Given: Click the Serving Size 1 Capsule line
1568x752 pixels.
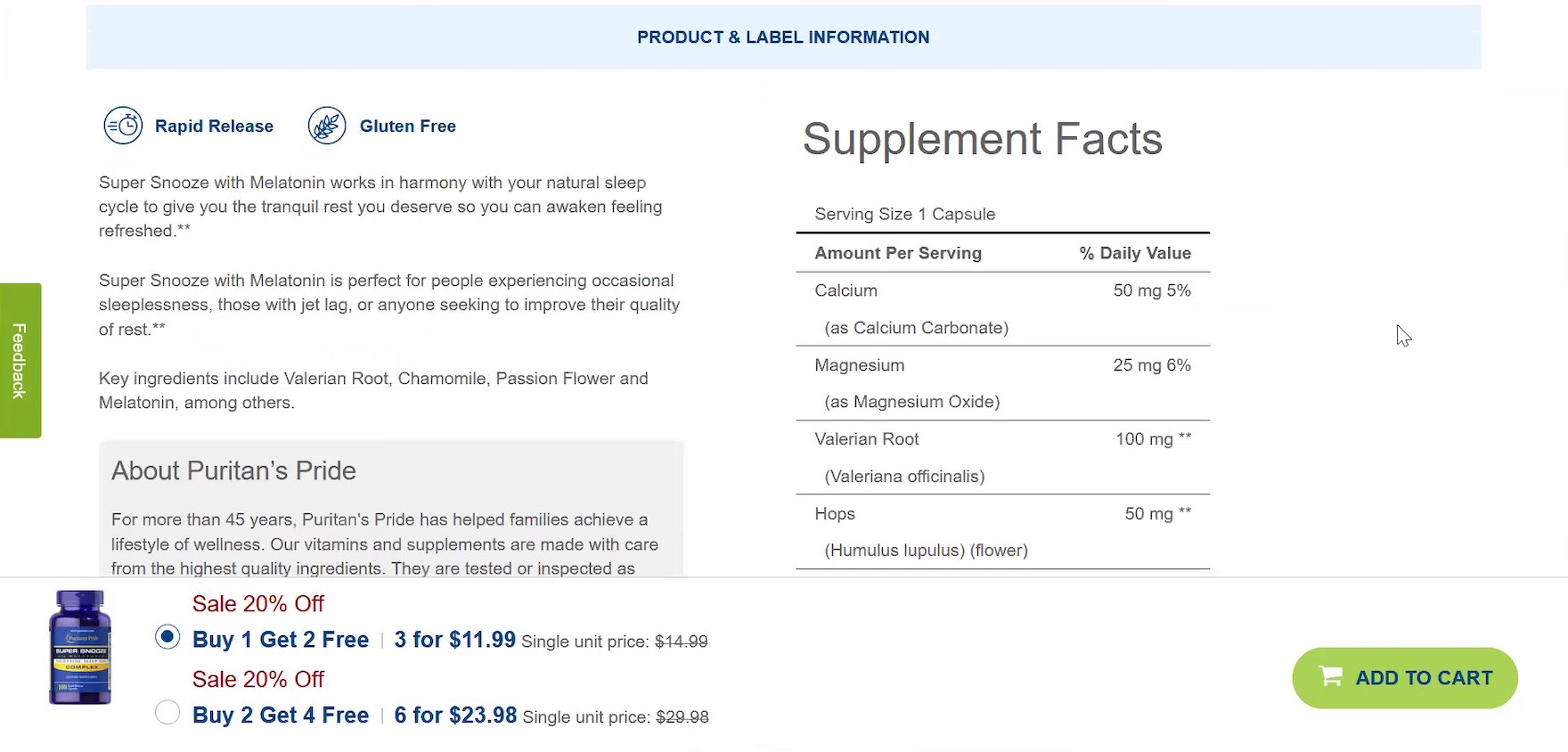Looking at the screenshot, I should coord(904,215).
